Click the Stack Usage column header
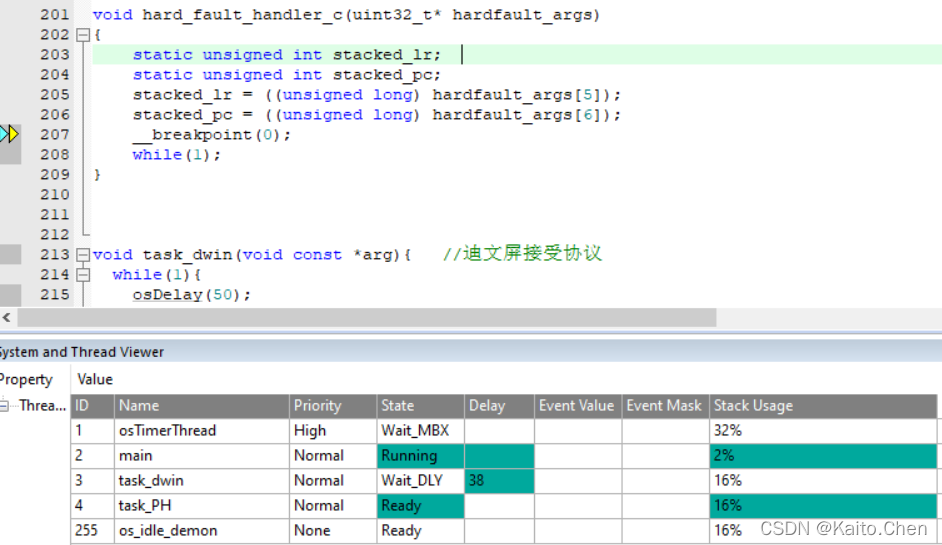The width and height of the screenshot is (942, 545). tap(823, 406)
